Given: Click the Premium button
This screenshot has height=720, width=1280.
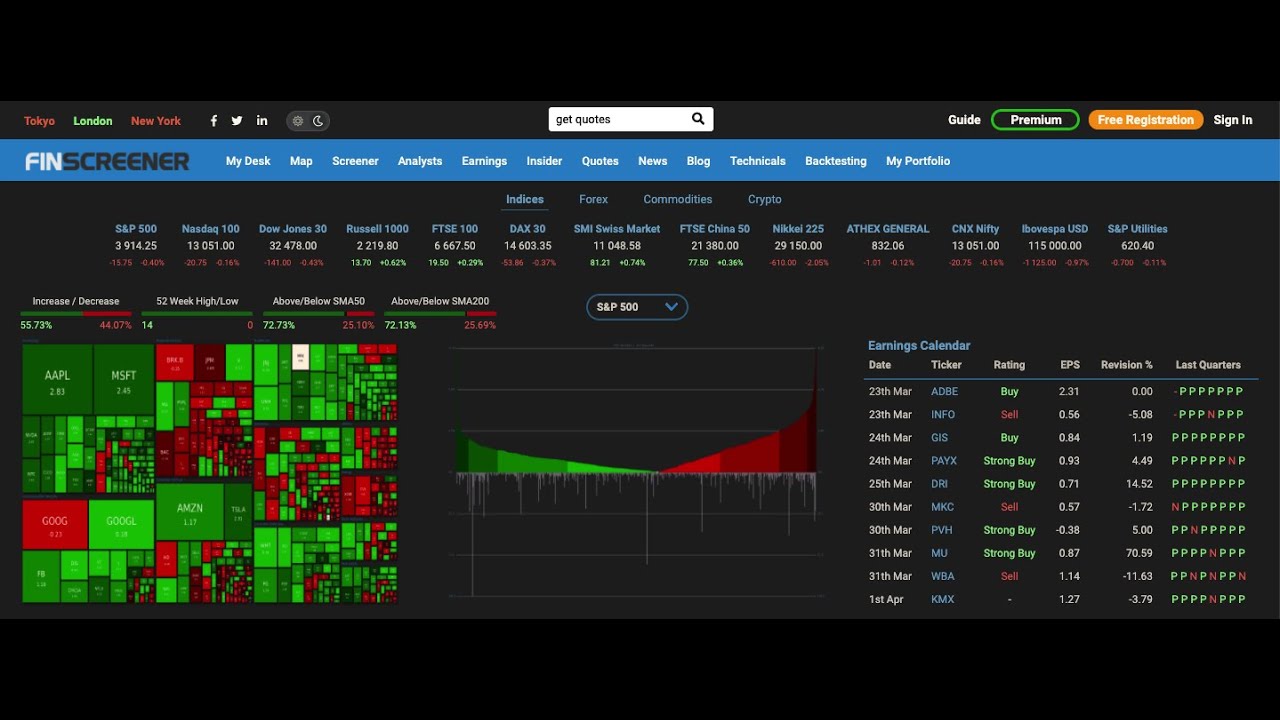Looking at the screenshot, I should click(x=1035, y=120).
